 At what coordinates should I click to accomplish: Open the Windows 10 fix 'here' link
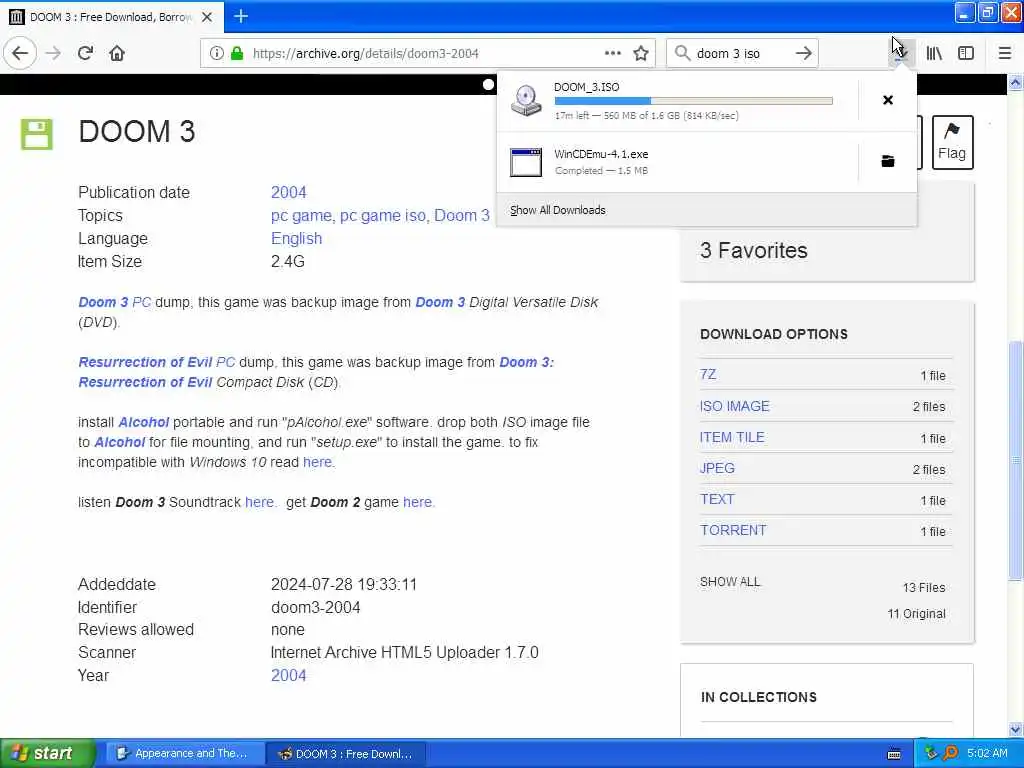pyautogui.click(x=317, y=462)
